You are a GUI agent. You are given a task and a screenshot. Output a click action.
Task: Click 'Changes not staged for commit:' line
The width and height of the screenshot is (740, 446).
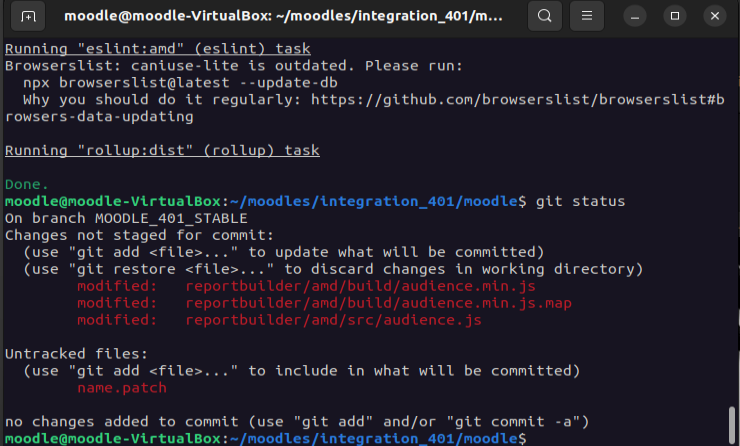[139, 236]
